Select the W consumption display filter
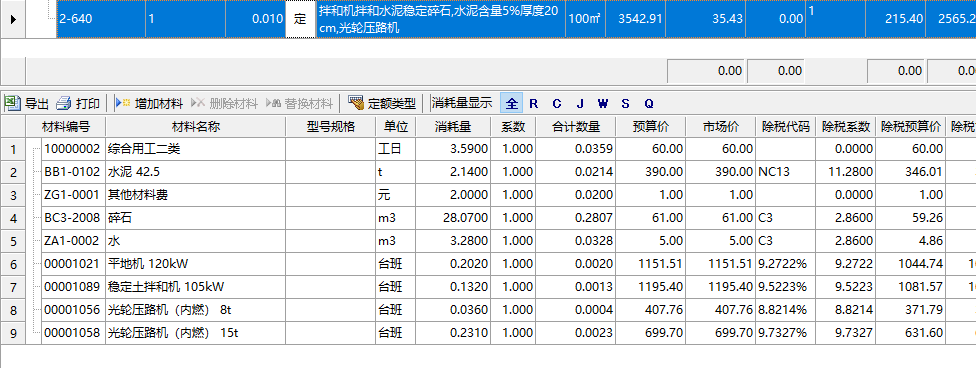The height and width of the screenshot is (368, 976). [603, 103]
